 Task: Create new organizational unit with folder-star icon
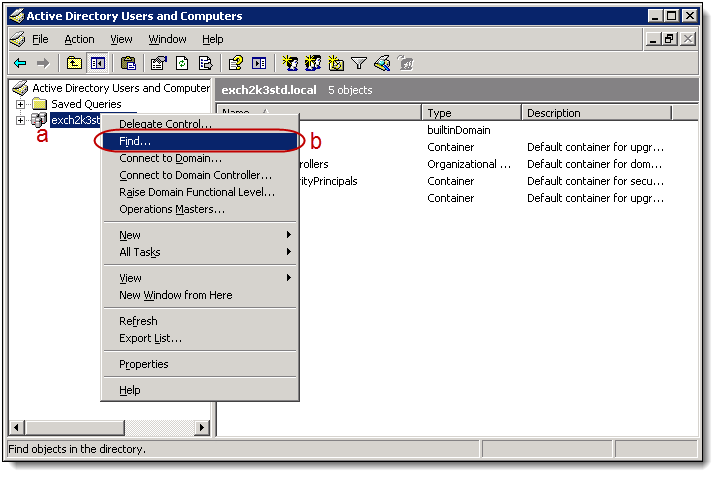click(336, 63)
